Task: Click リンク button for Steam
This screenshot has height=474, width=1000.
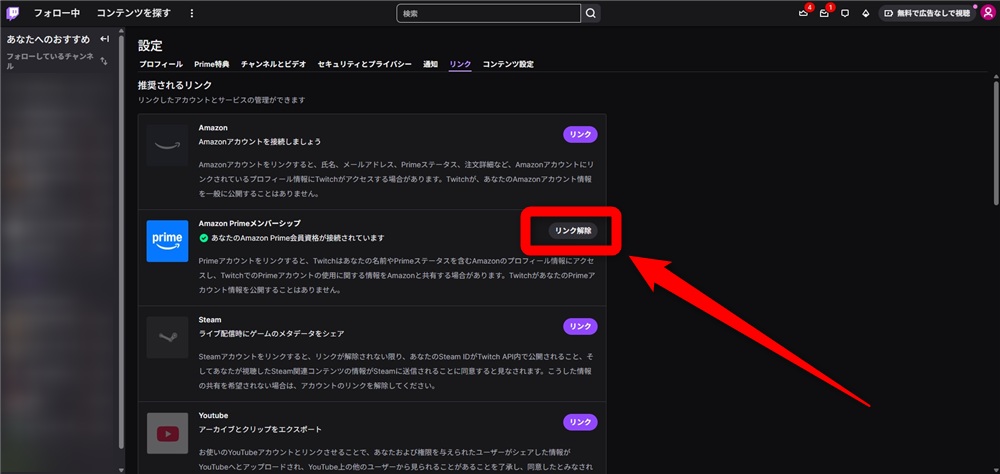Action: pos(580,326)
